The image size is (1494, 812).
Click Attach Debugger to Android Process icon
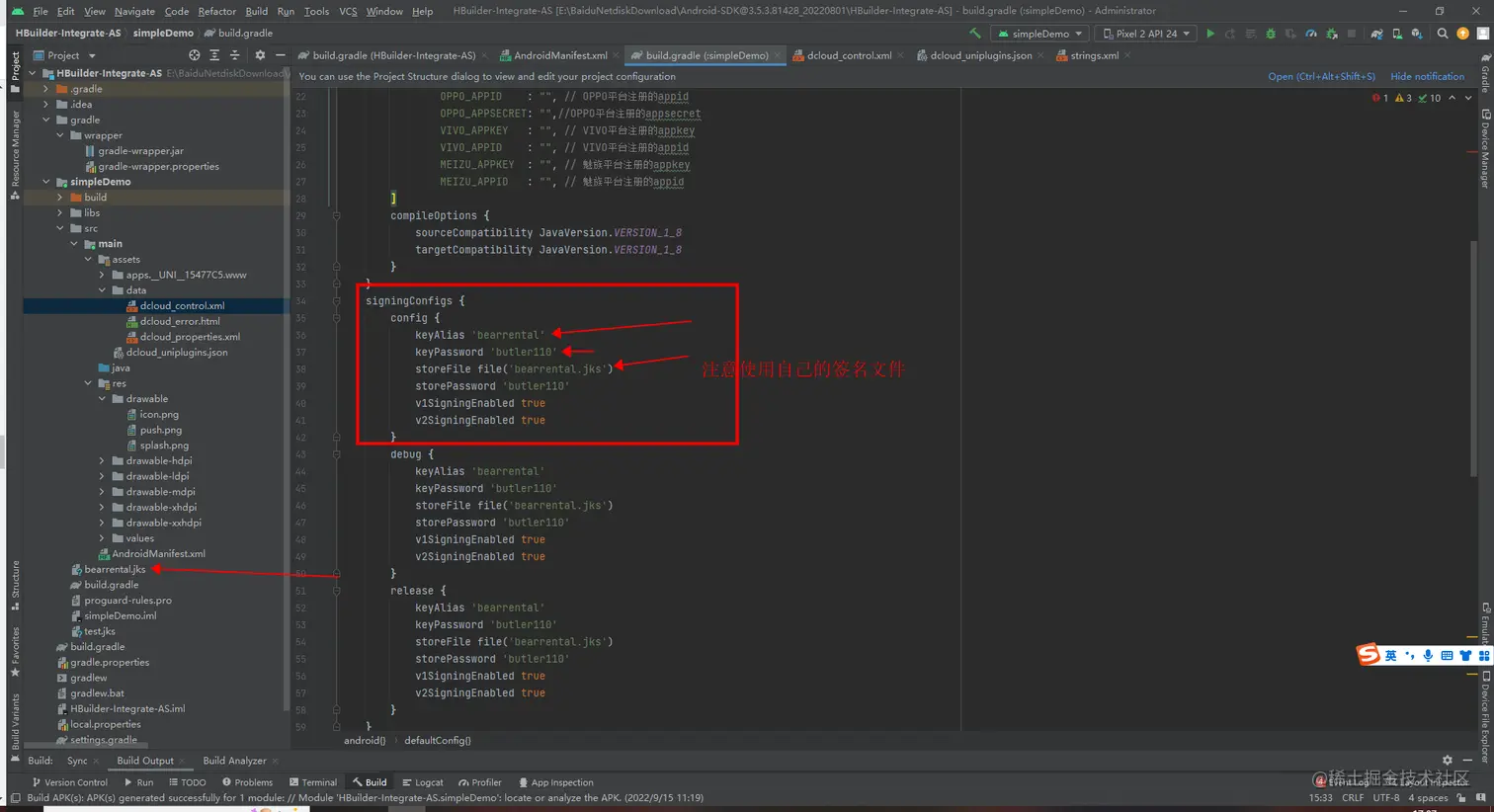click(1331, 34)
